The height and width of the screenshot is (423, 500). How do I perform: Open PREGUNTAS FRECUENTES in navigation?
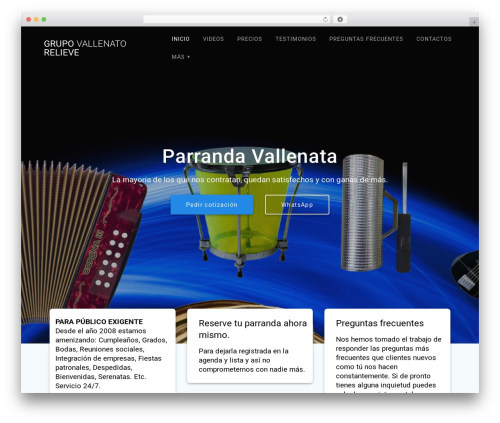[366, 39]
